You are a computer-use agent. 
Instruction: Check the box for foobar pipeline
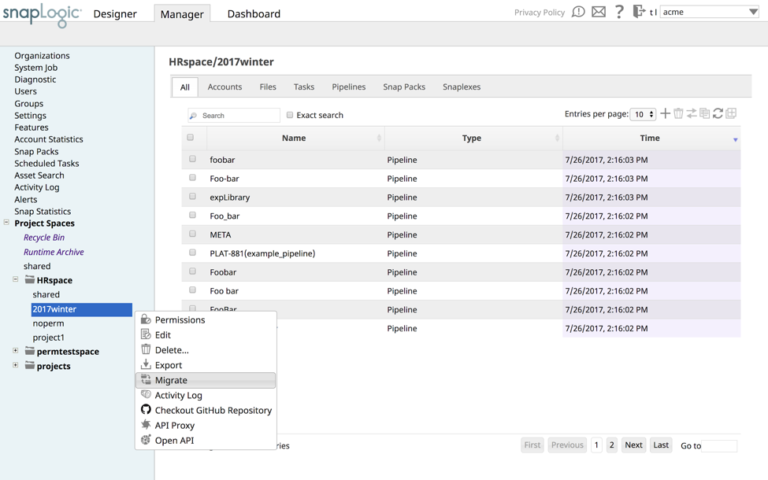pyautogui.click(x=192, y=159)
